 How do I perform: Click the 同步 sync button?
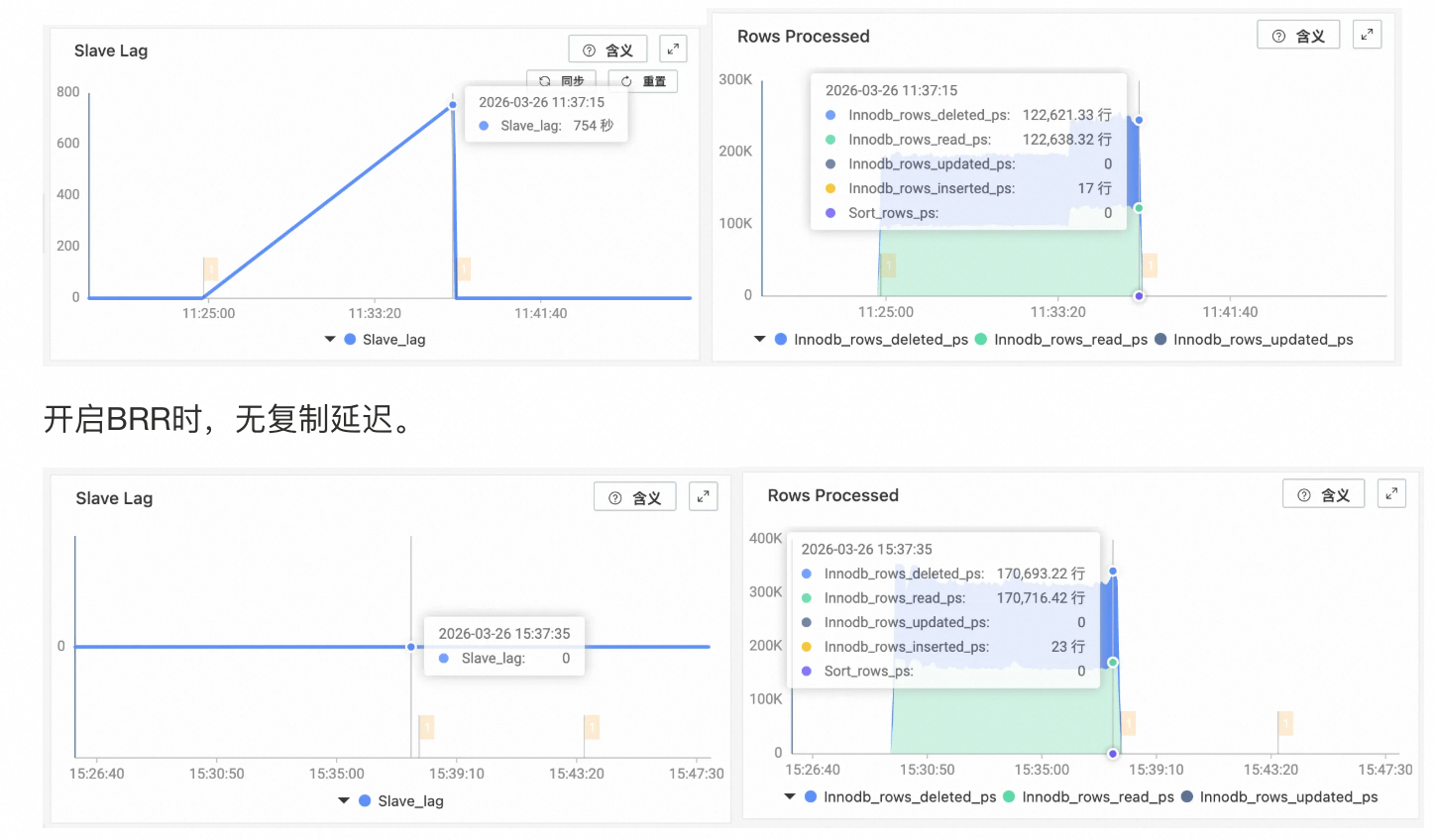click(562, 81)
